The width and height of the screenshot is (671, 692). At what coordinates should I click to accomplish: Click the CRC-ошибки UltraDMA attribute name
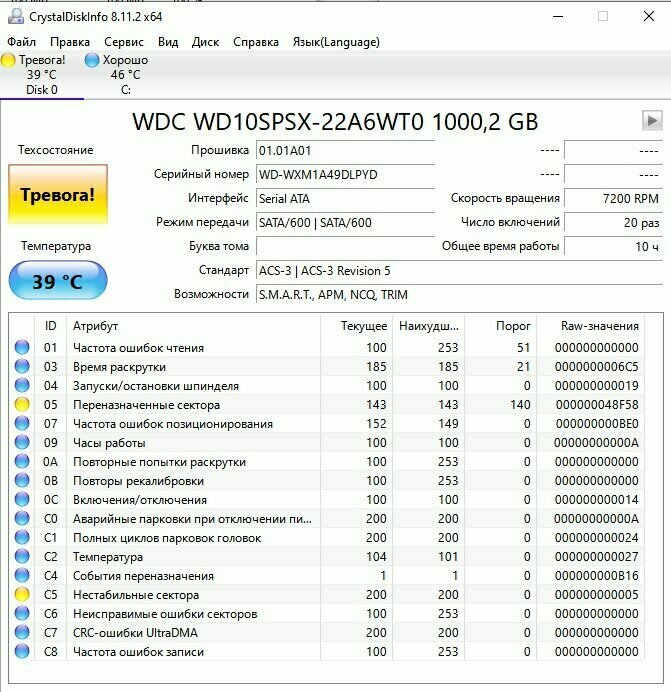[135, 633]
